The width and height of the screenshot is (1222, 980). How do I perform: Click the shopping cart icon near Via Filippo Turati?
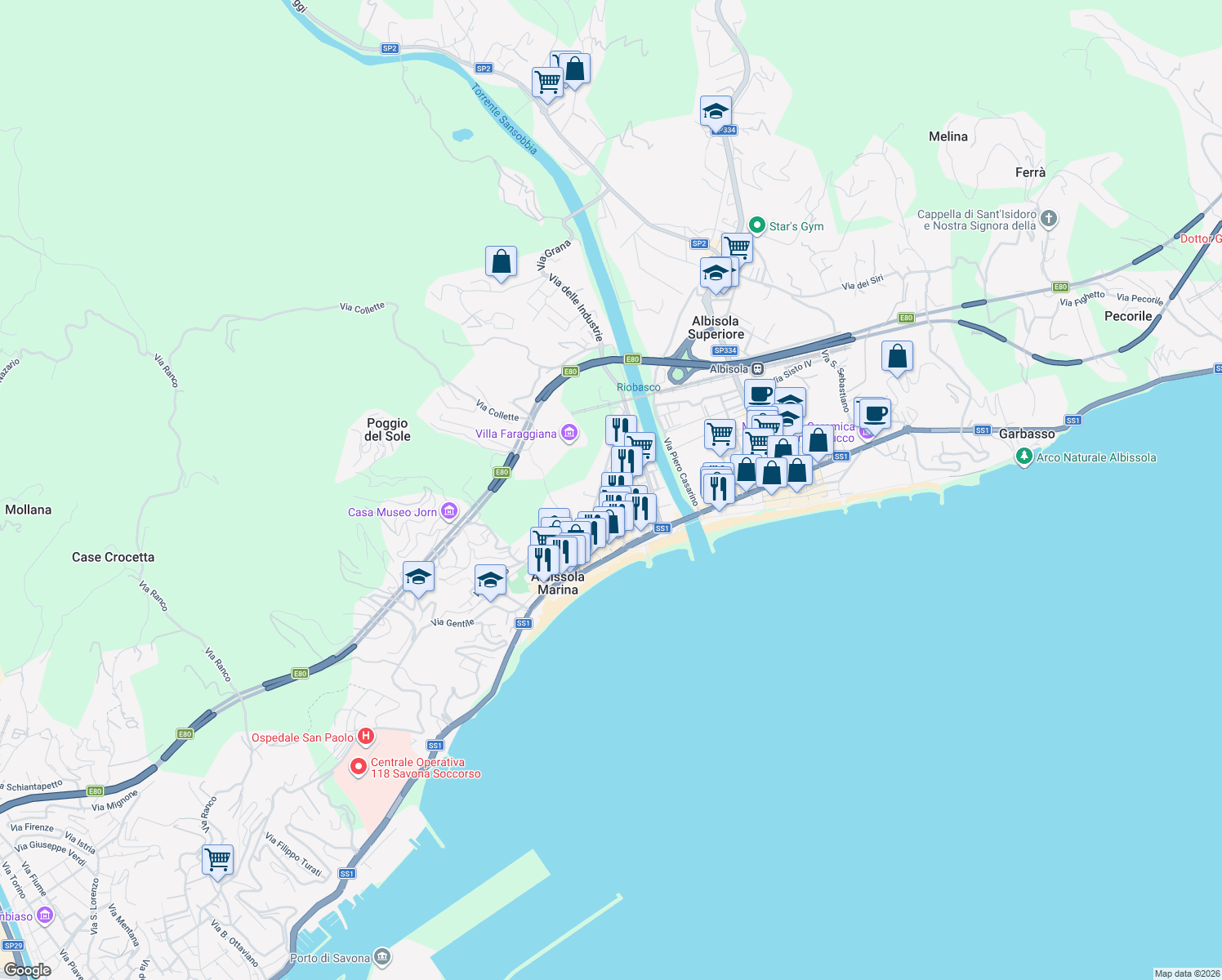point(216,860)
